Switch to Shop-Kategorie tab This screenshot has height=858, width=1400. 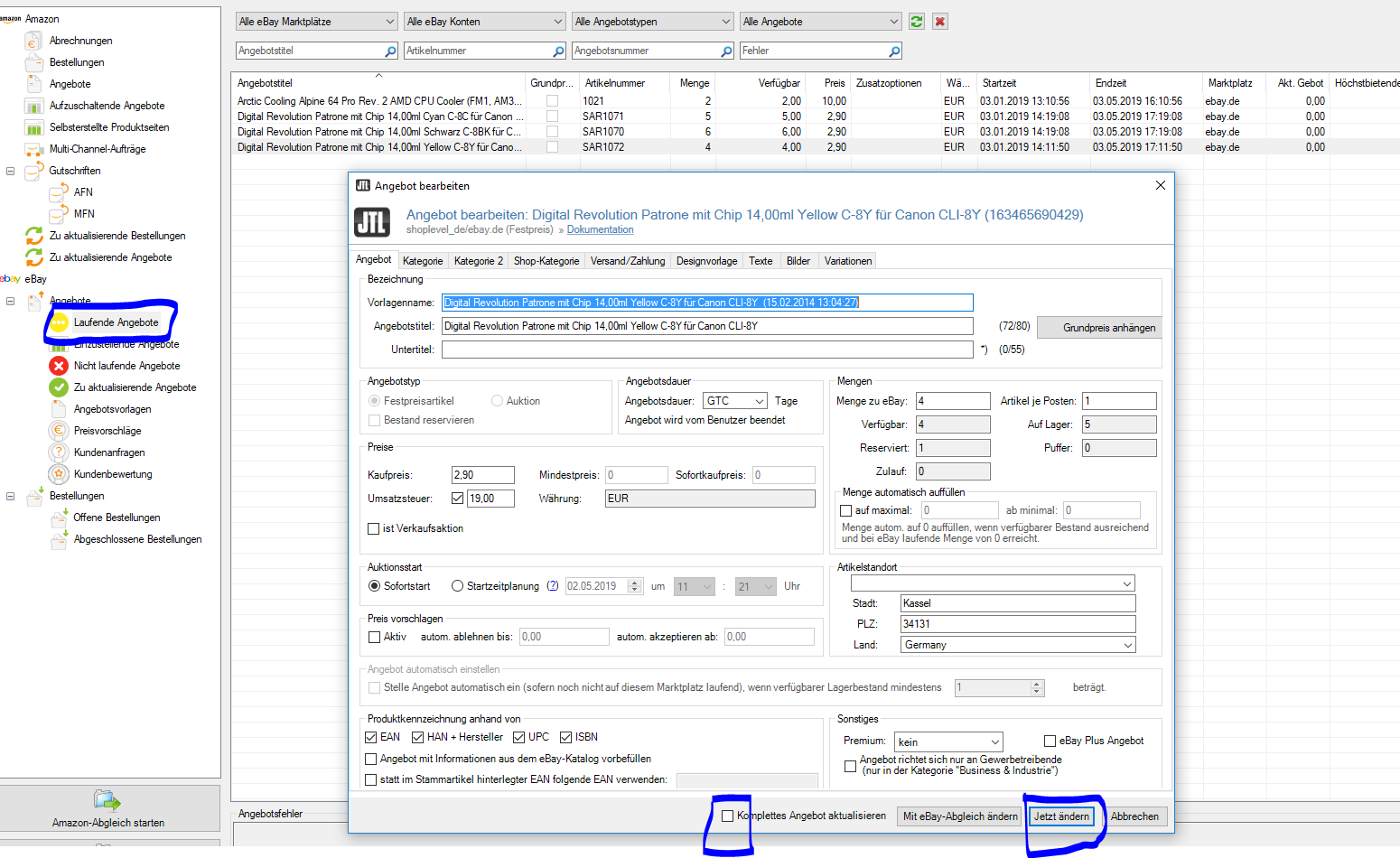[x=546, y=261]
